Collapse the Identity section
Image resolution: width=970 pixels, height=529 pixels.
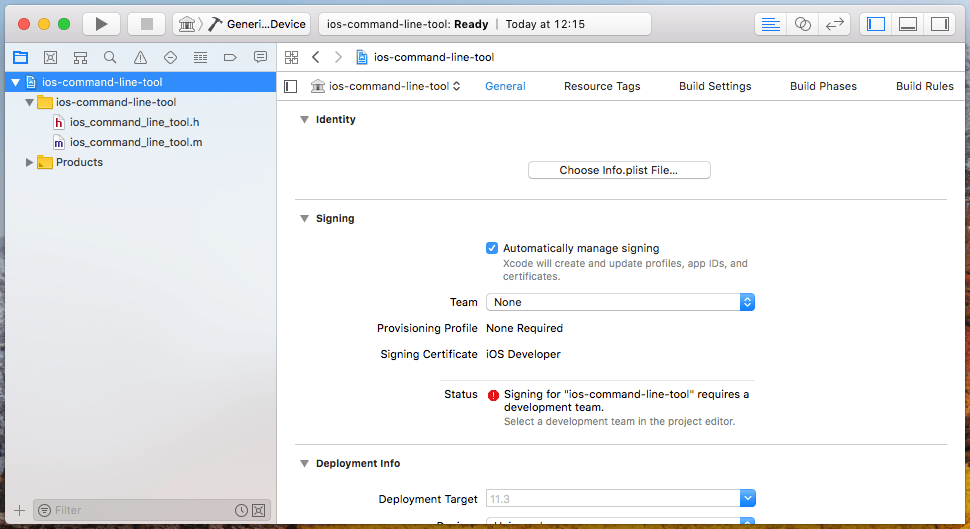tap(304, 119)
